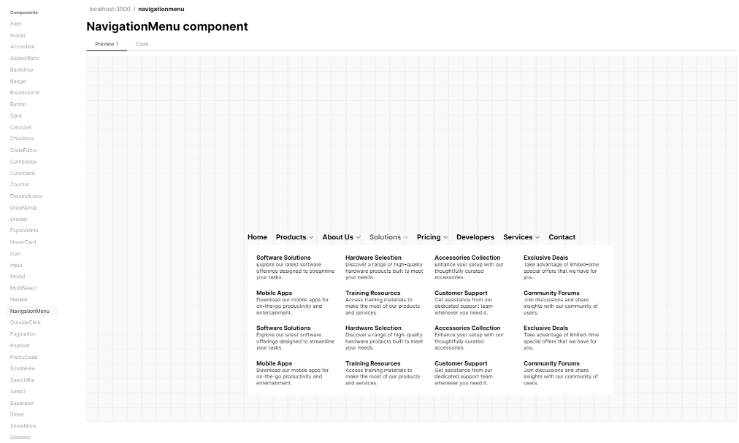Viewport: 739px width, 443px height.
Task: Select Developers in the navigation menu
Action: coord(475,237)
